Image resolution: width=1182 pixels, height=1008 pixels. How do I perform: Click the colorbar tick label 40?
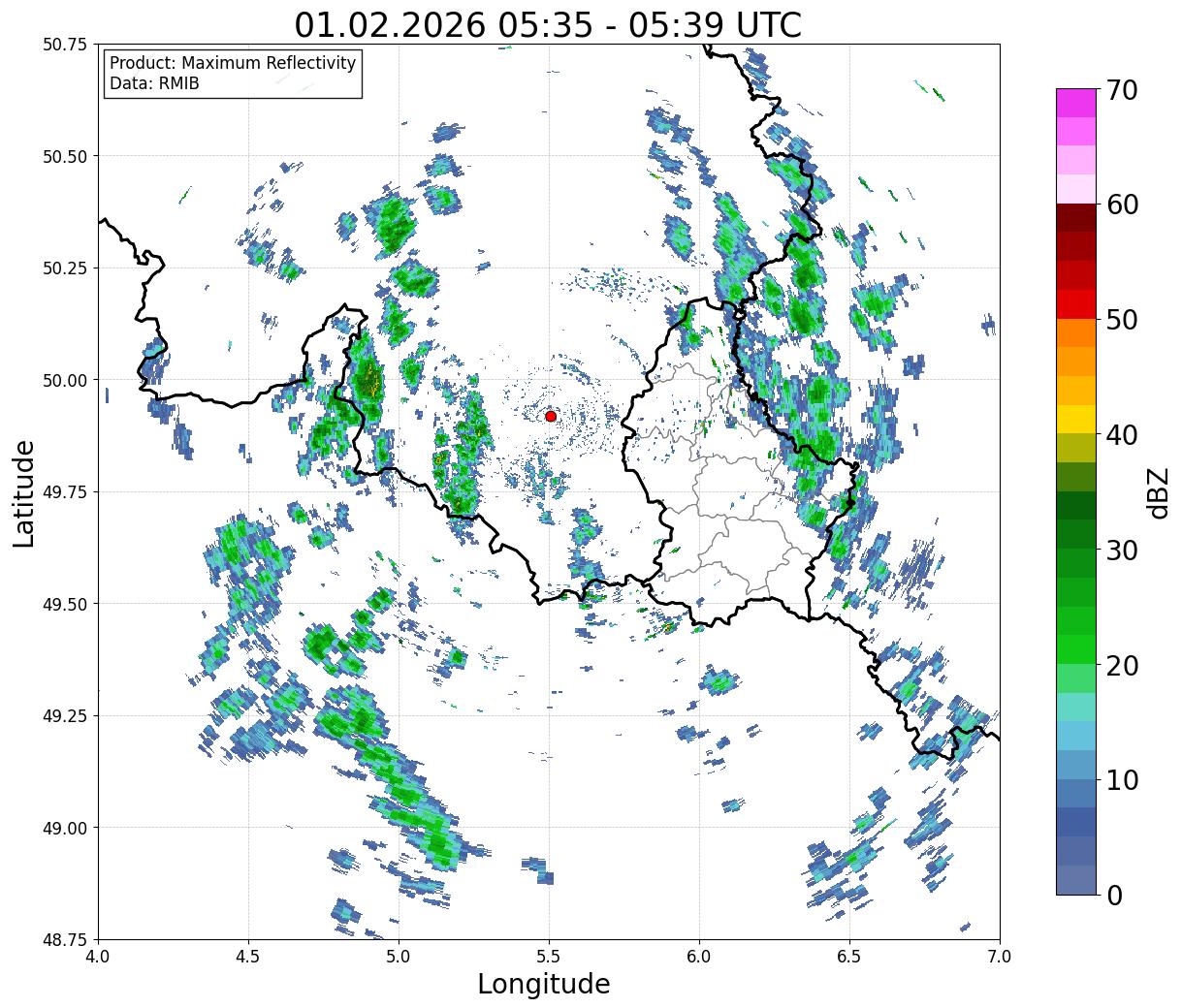pyautogui.click(x=1122, y=435)
